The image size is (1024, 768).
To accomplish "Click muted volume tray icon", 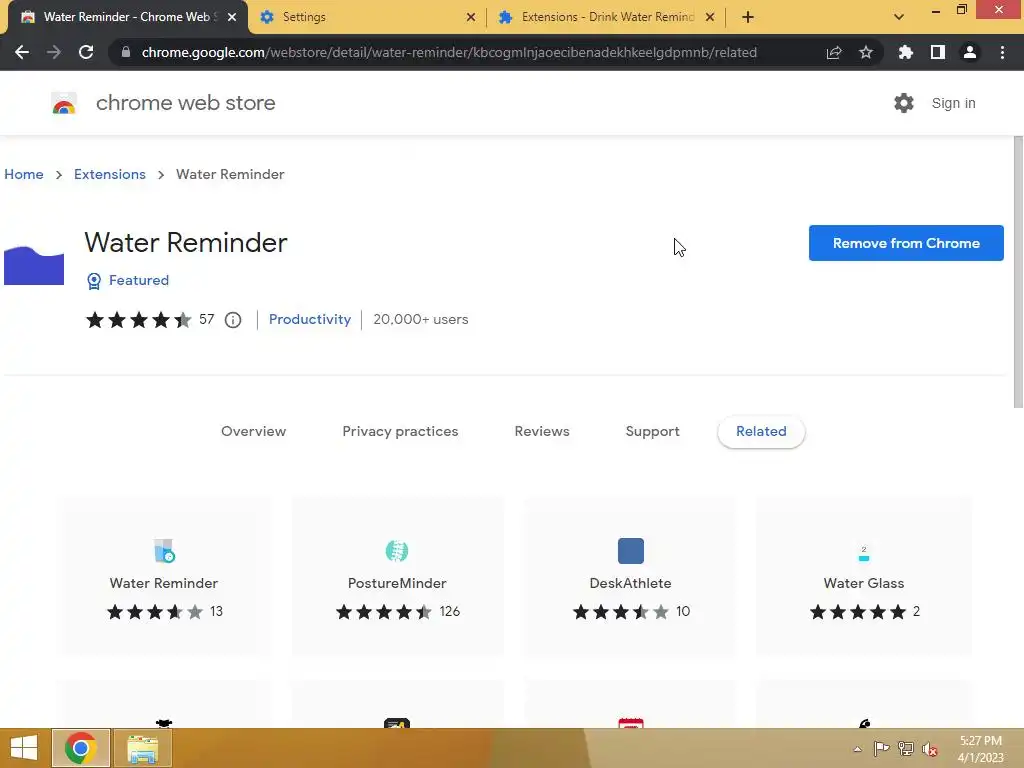I will [x=930, y=749].
